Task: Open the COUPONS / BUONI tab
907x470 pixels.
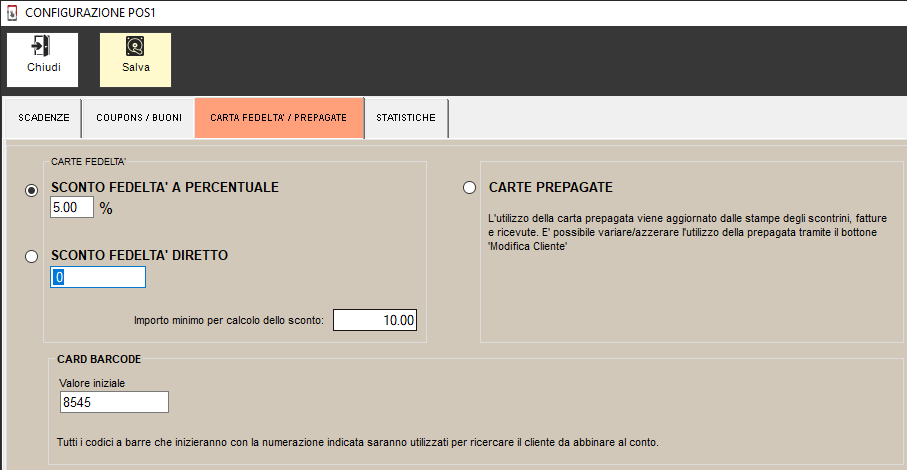Action: point(138,118)
